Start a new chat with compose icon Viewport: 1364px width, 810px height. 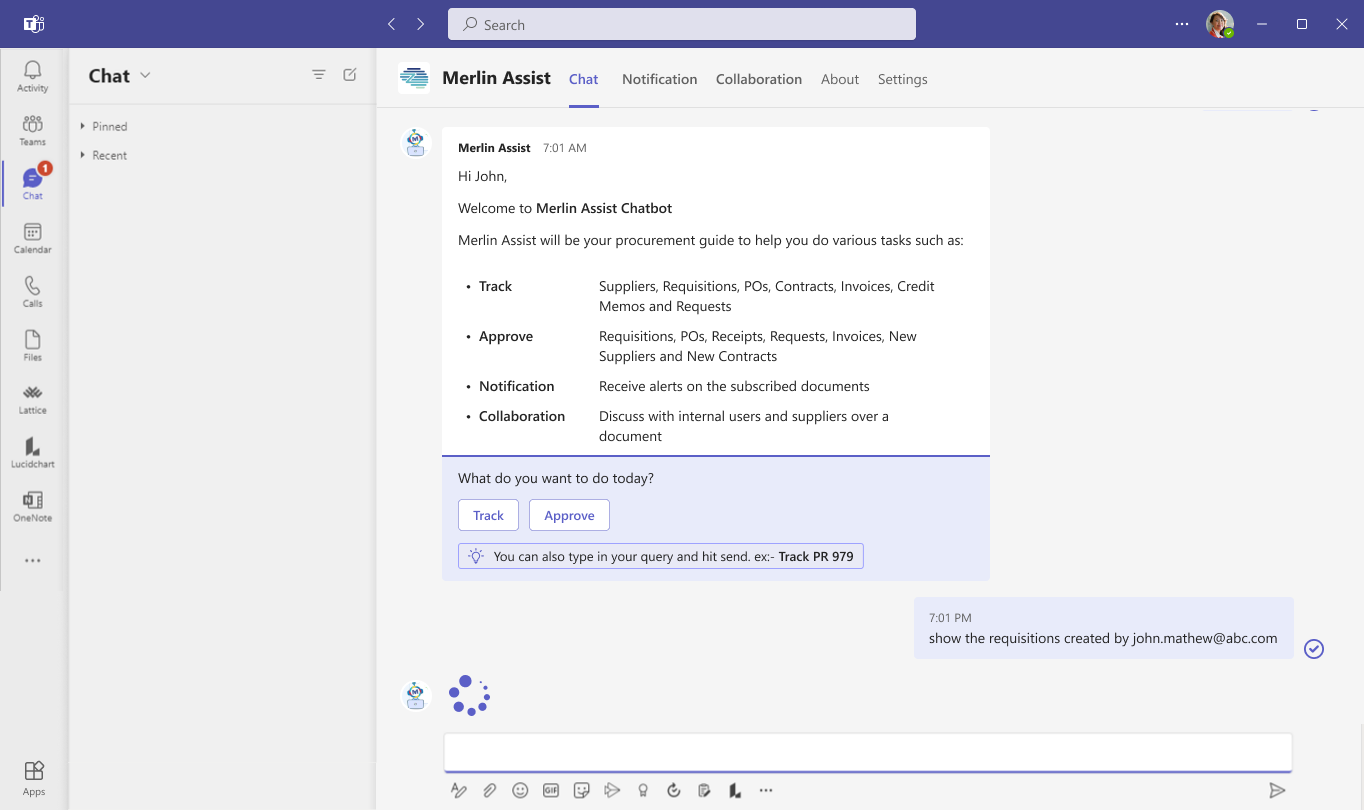(x=350, y=75)
